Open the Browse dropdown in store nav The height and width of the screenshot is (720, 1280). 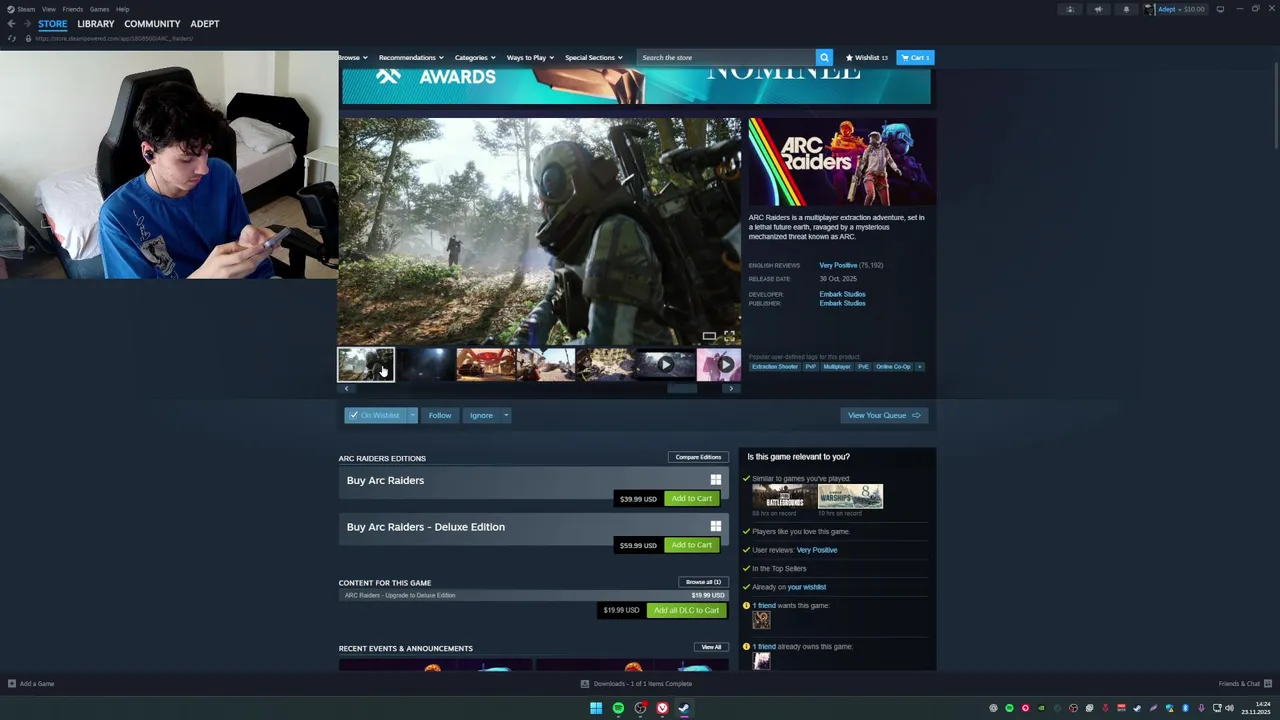(353, 57)
